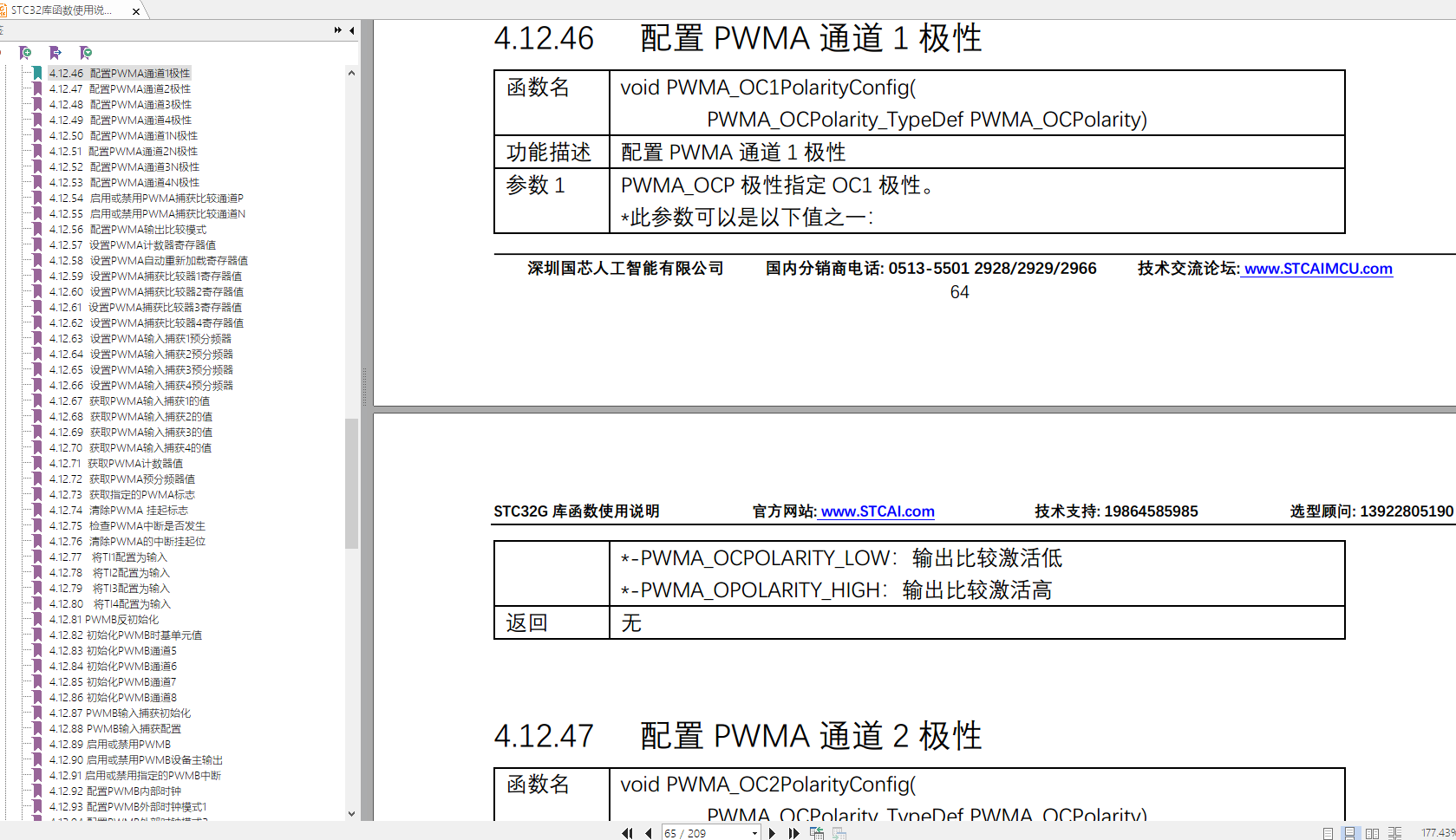The height and width of the screenshot is (840, 1456).
Task: Jump to bookmark 4.12.66 设置PWMA输入捕获4预分频器
Action: (x=141, y=386)
